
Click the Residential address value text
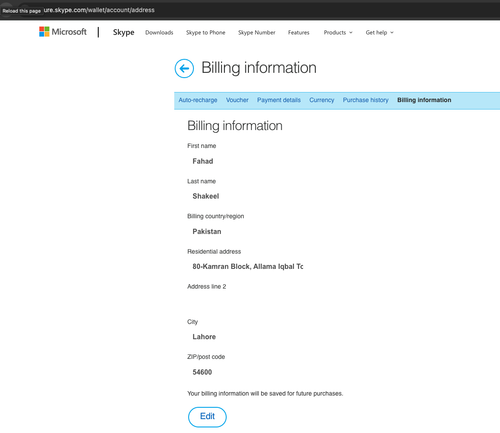point(248,266)
